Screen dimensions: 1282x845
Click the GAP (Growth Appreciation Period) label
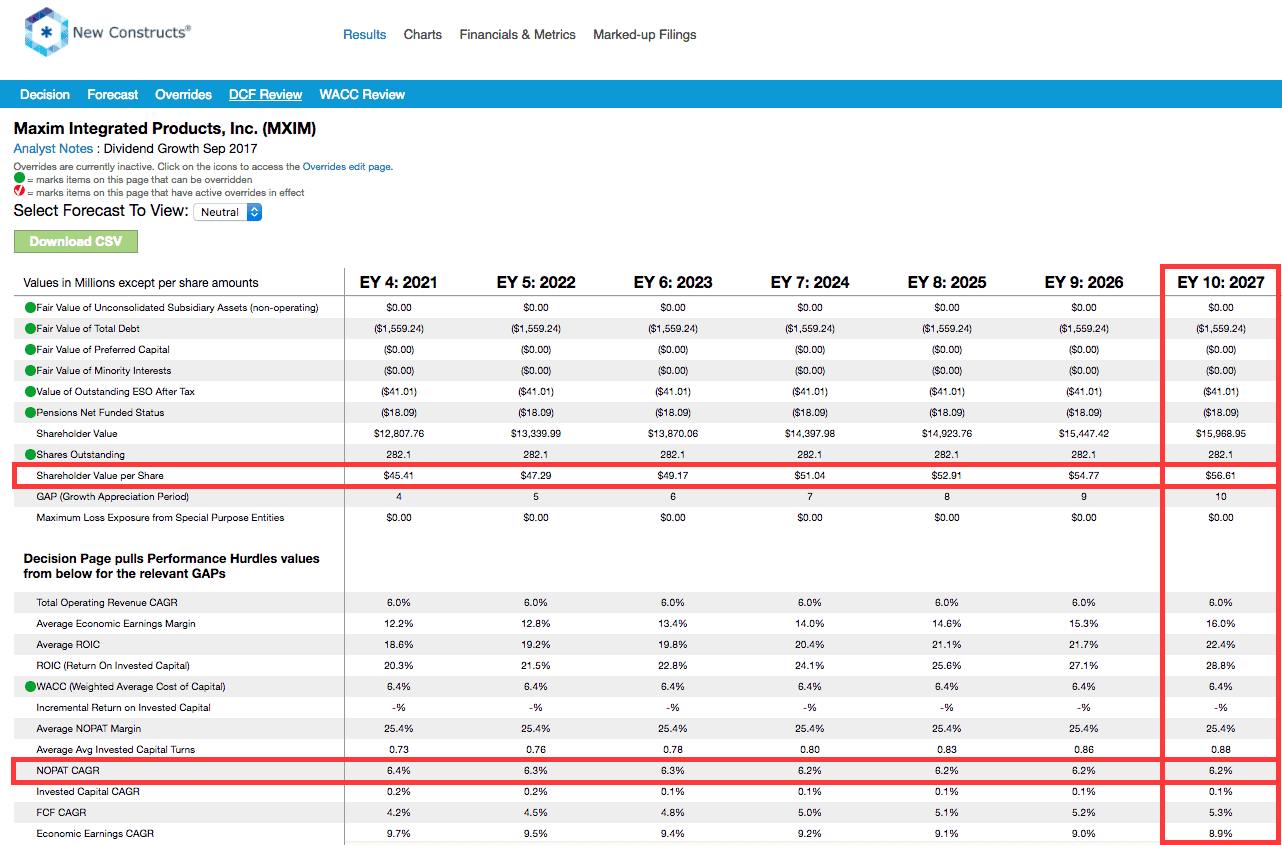click(113, 497)
